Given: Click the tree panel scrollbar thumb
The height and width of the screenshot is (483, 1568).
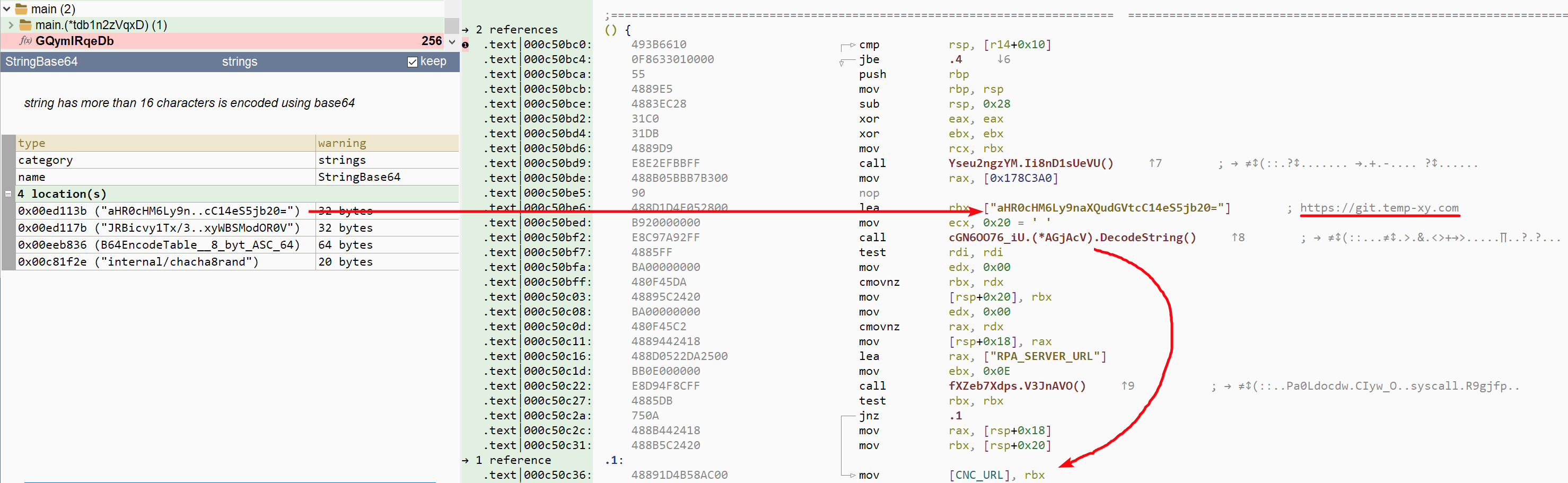Looking at the screenshot, I should 451,26.
